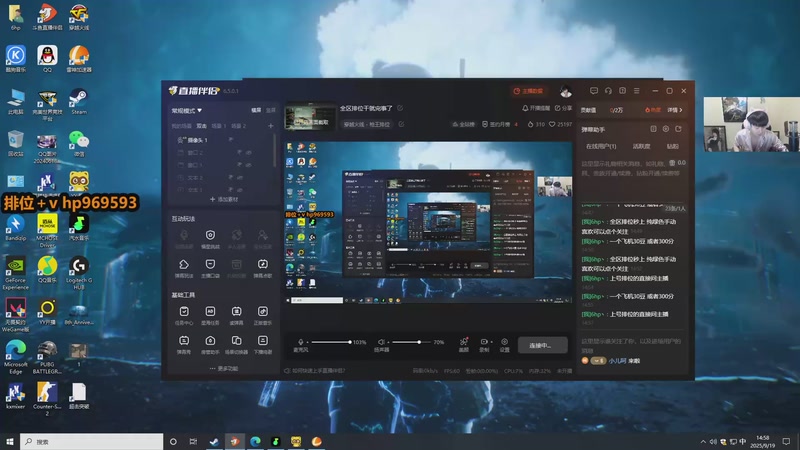The height and width of the screenshot is (450, 800).
Task: Open the 弹幕秀 tool in 基础工具
Action: [x=184, y=344]
